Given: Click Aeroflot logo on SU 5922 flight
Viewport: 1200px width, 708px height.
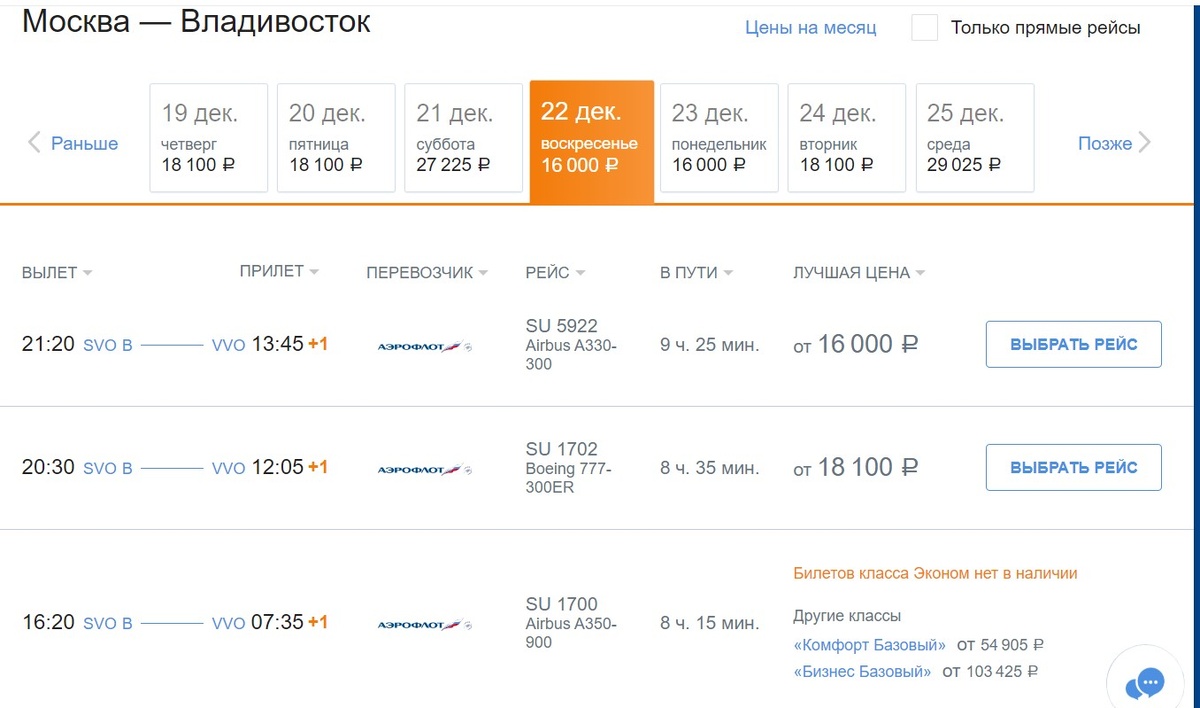Looking at the screenshot, I should (424, 346).
